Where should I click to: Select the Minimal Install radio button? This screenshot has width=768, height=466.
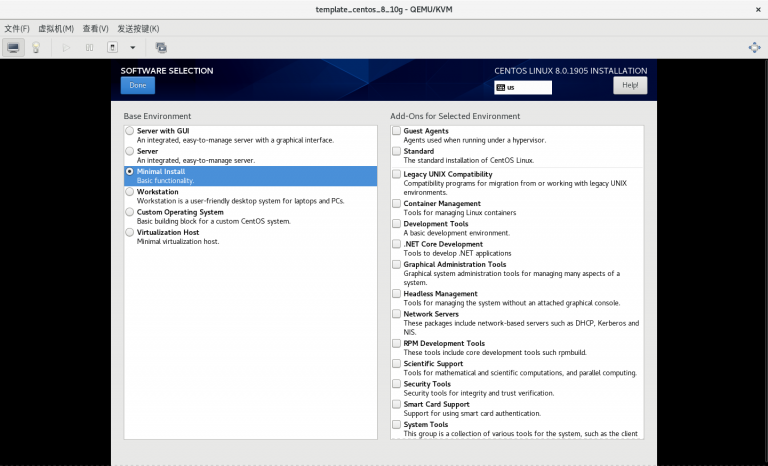click(x=129, y=172)
